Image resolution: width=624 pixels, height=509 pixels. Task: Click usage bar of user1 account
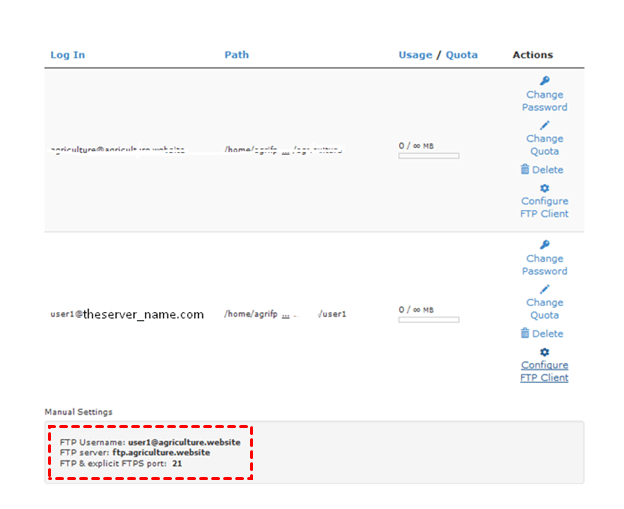pyautogui.click(x=428, y=320)
